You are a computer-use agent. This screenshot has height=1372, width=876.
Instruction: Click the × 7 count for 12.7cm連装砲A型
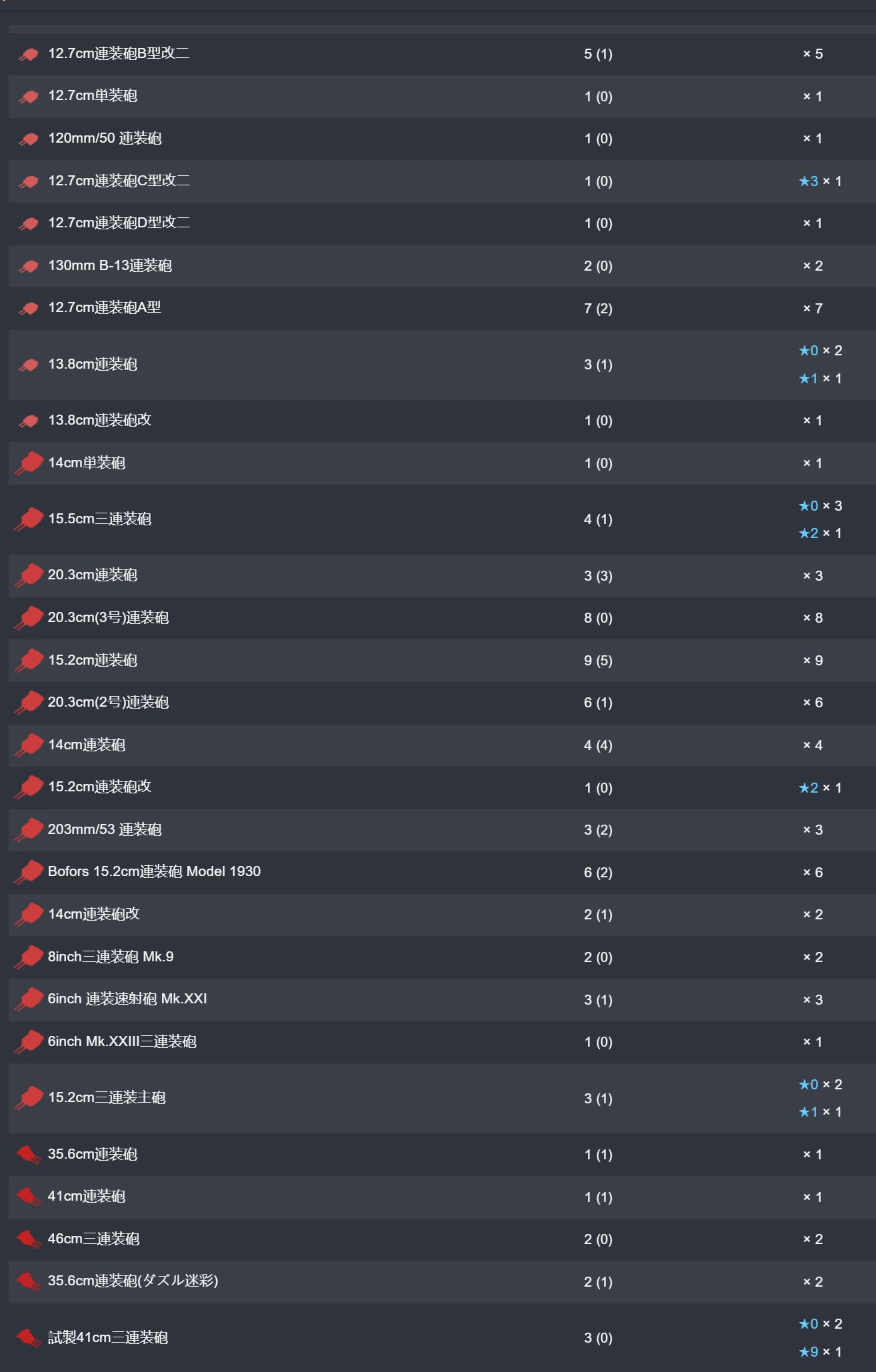pos(813,309)
